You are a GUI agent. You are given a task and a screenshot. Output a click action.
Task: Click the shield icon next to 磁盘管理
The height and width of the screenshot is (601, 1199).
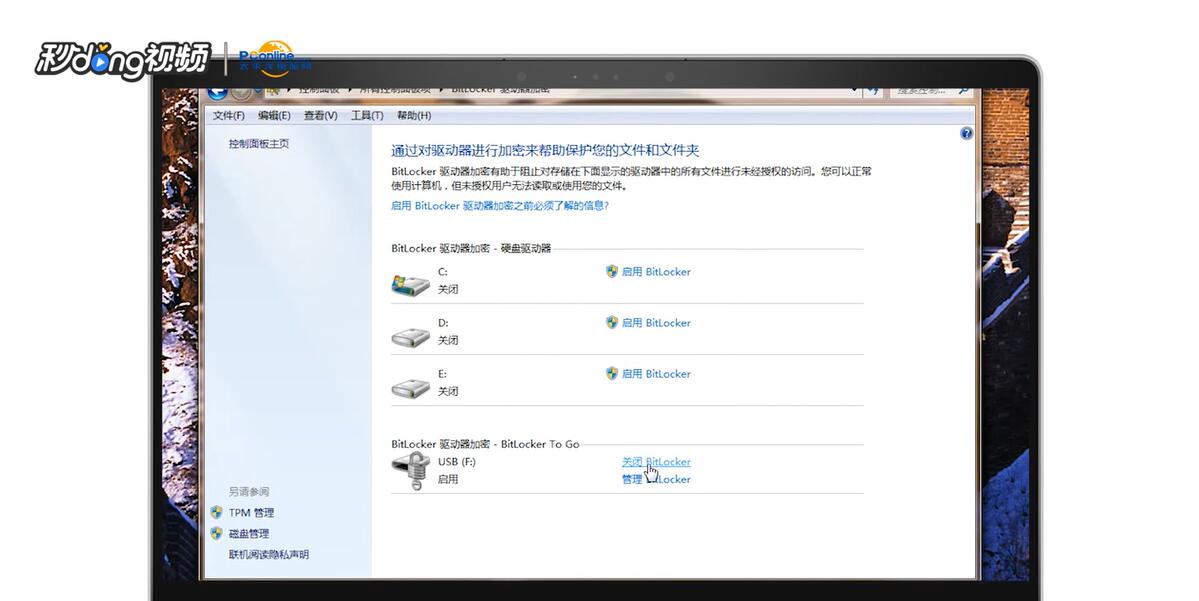[x=216, y=533]
